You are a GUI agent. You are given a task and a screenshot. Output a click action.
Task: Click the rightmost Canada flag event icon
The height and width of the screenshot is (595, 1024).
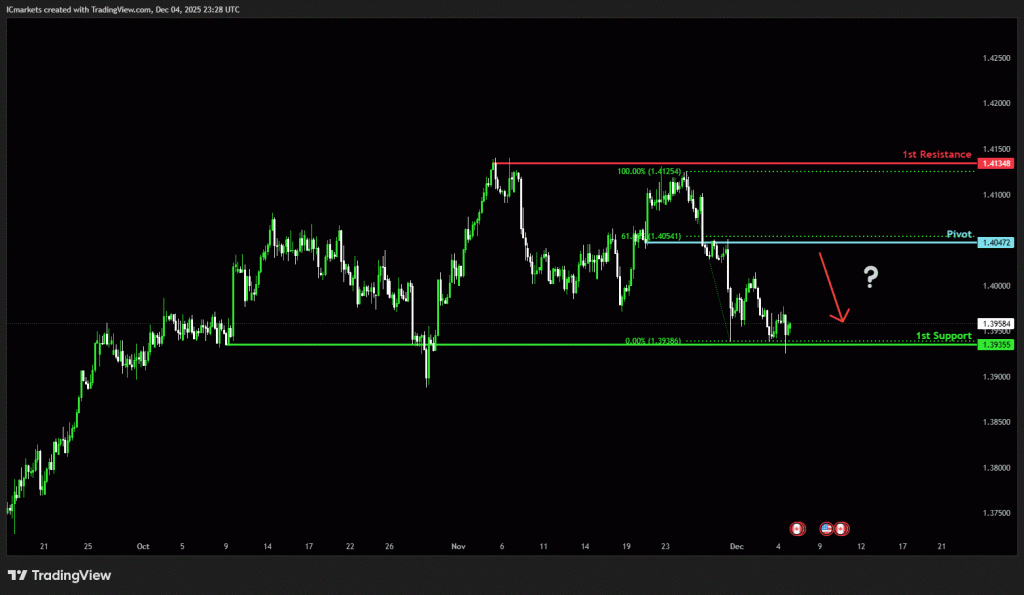[842, 528]
